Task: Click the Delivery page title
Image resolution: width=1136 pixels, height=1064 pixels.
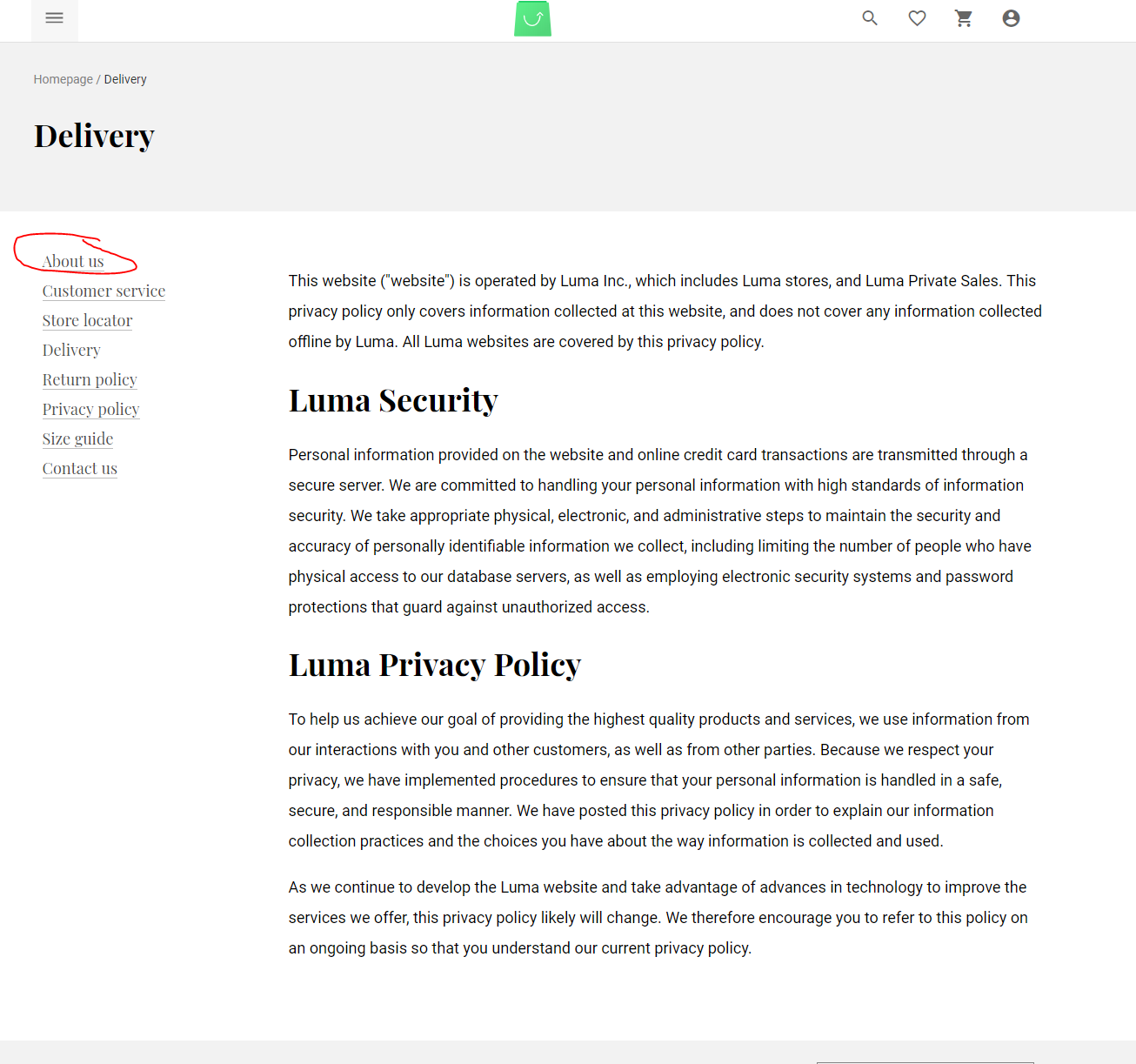Action: pyautogui.click(x=94, y=136)
